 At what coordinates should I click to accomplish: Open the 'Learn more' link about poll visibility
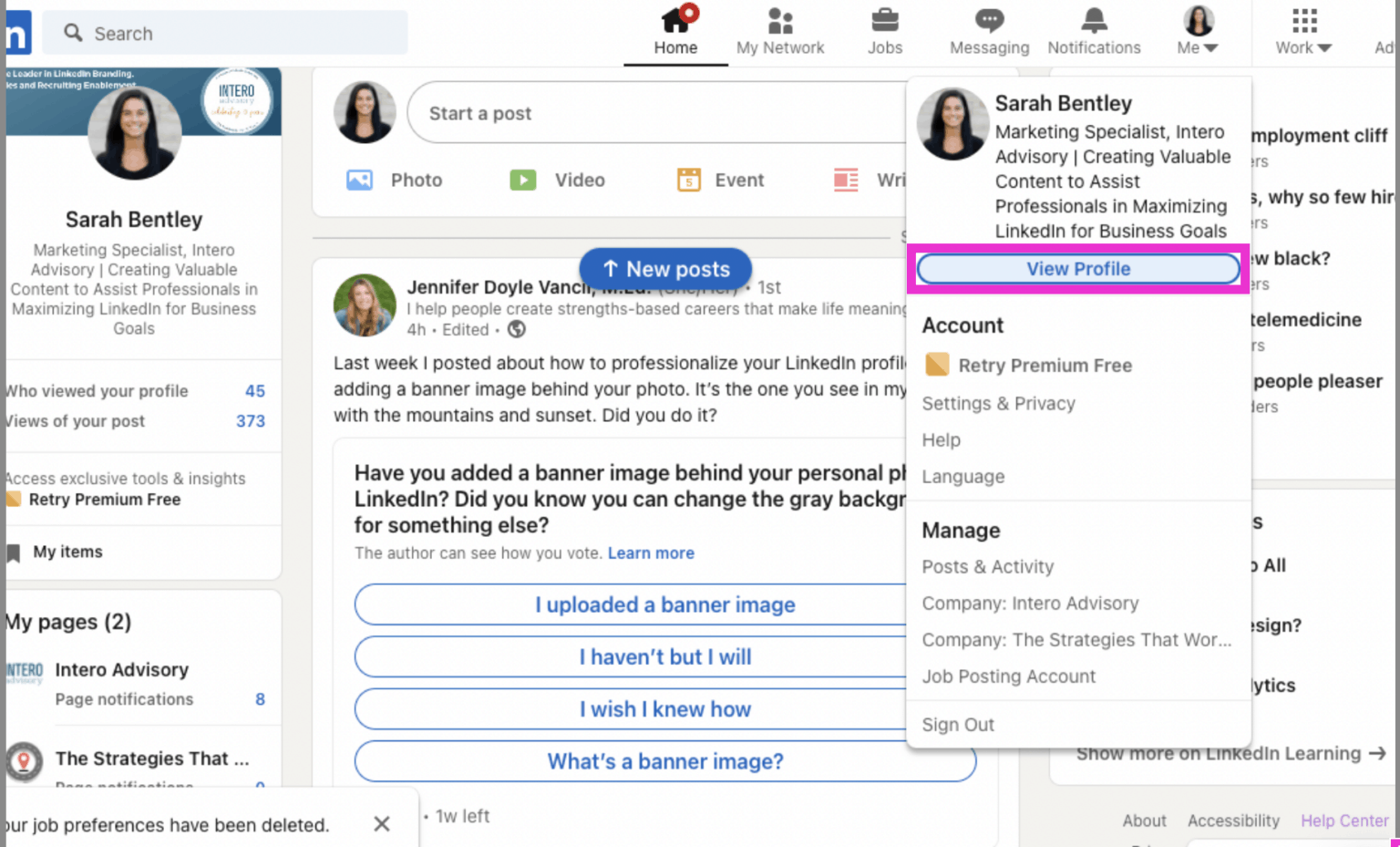650,553
